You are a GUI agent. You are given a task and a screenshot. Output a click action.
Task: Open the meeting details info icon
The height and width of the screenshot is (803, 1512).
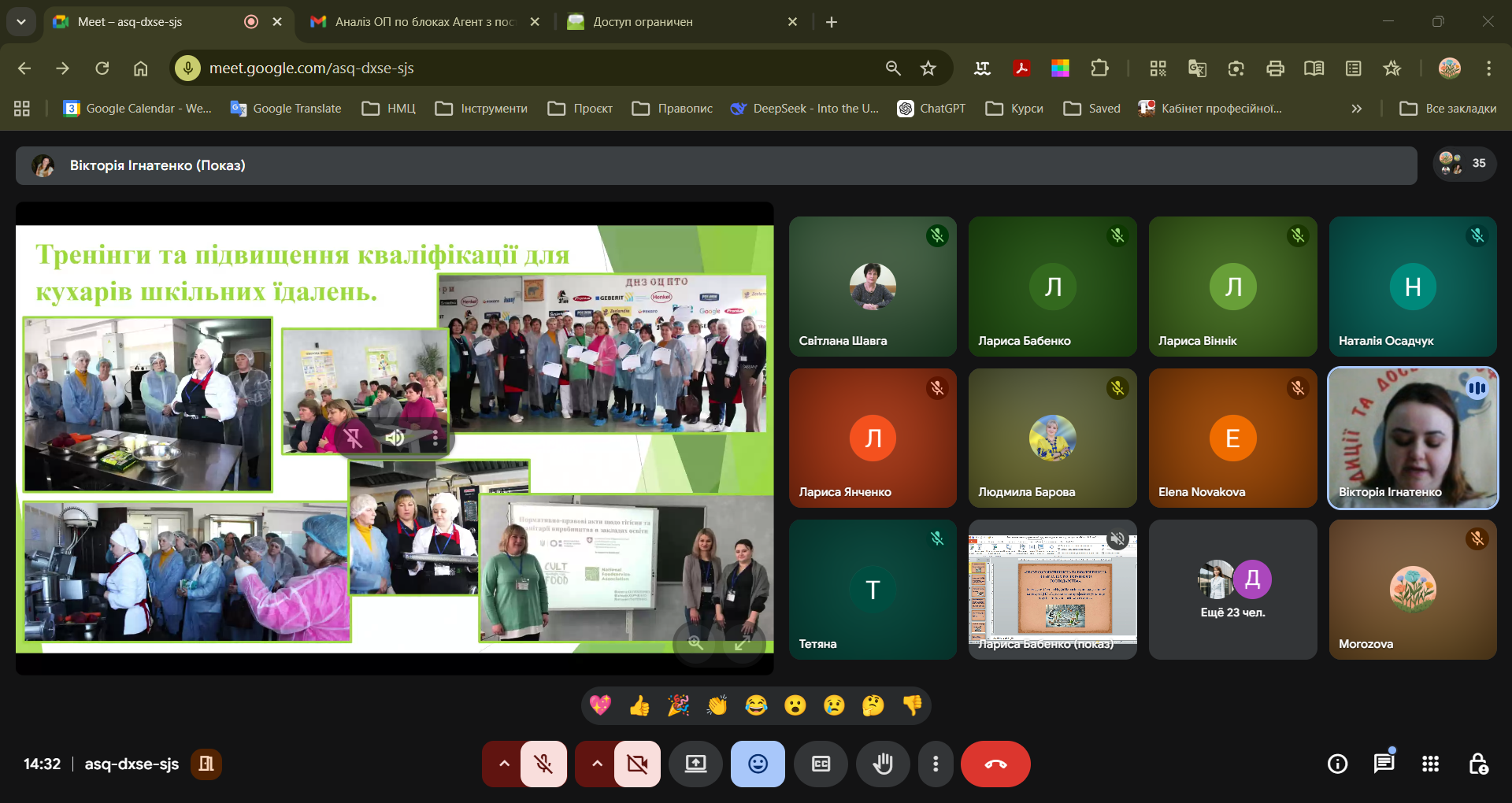coord(1337,764)
